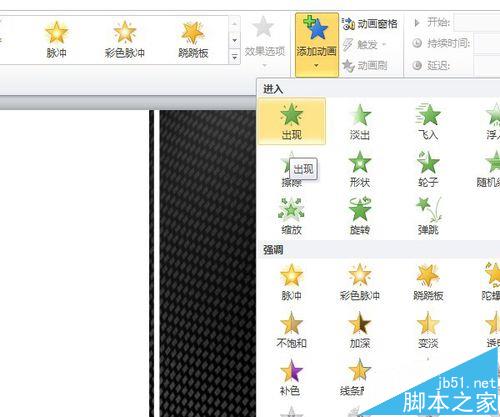Screen dimensions: 500x417
Task: Choose the 弹跳 entrance animation
Action: pos(428,216)
